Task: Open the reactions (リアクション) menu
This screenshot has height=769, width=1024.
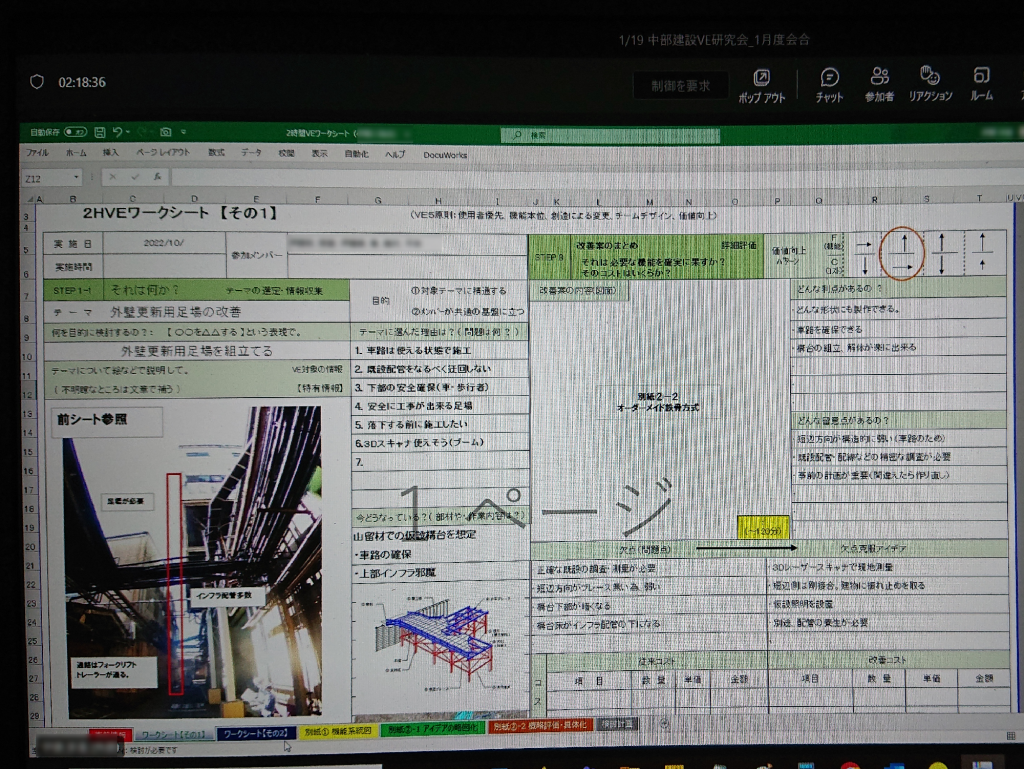Action: click(930, 84)
